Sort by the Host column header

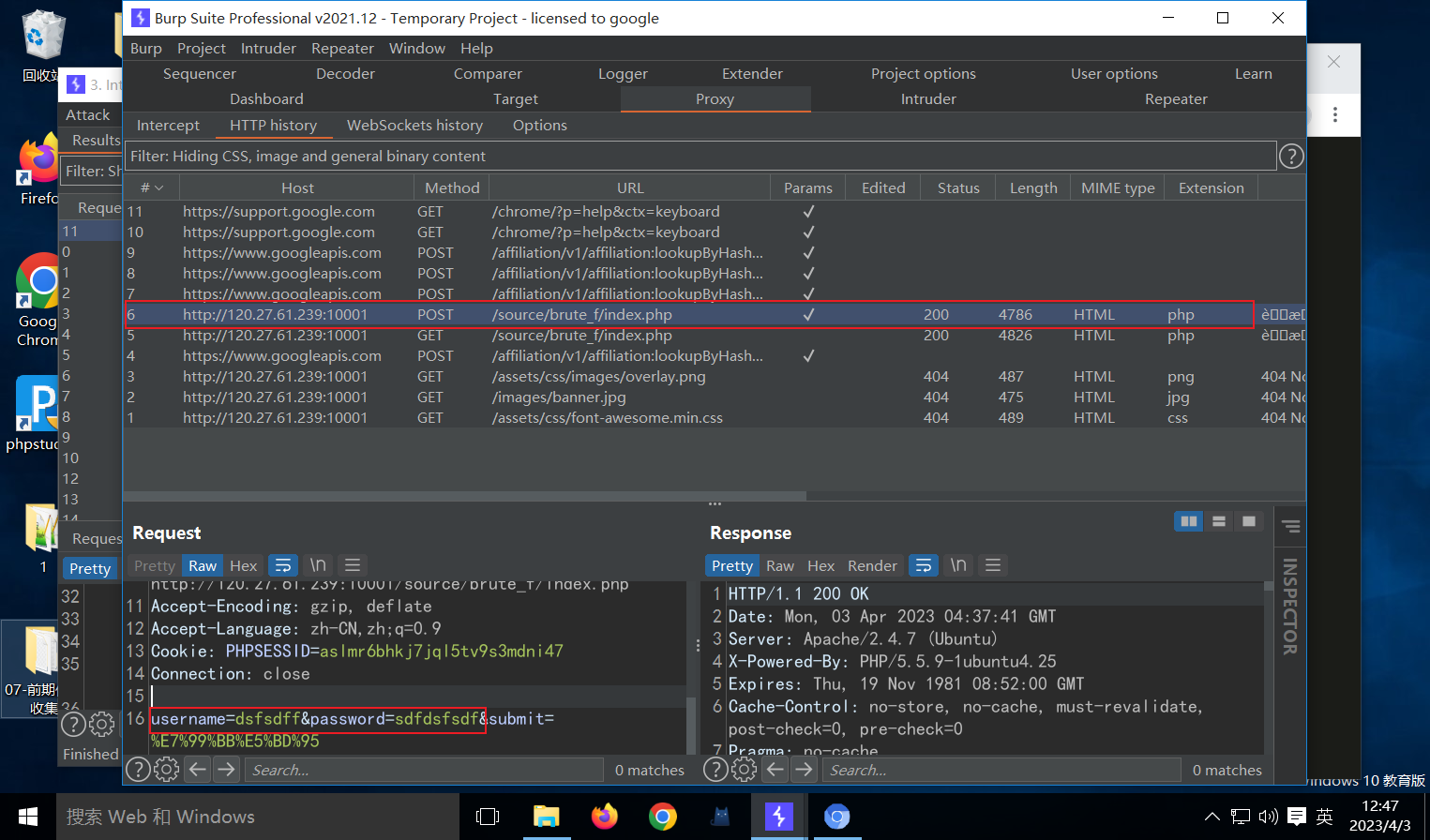[x=297, y=188]
